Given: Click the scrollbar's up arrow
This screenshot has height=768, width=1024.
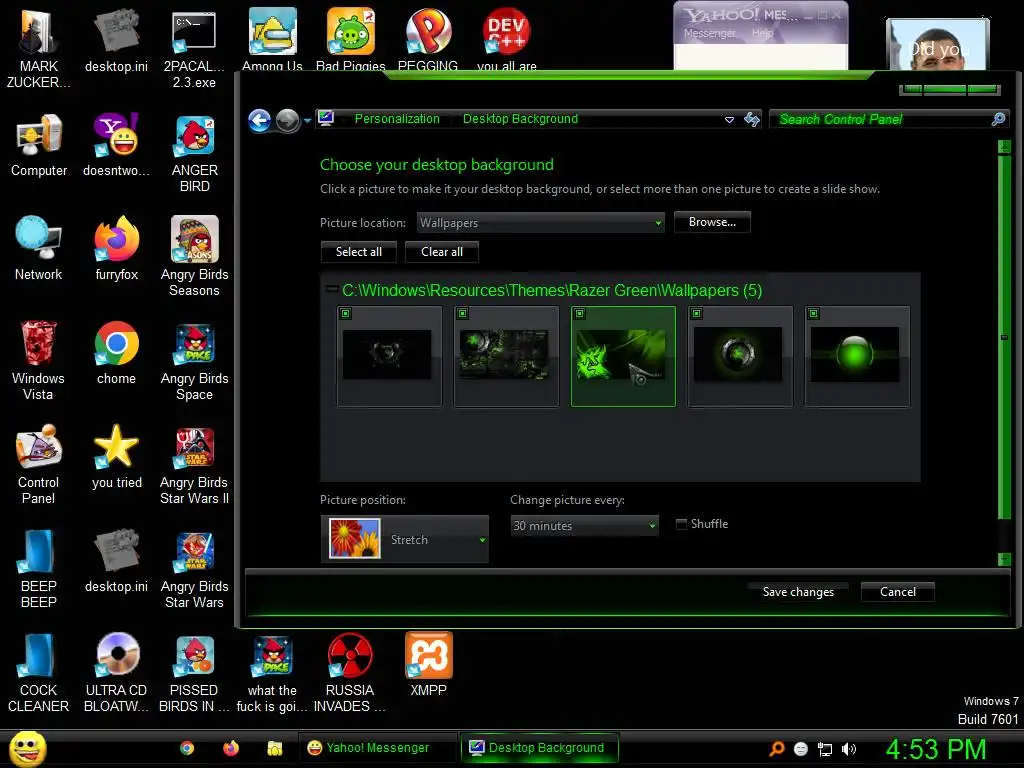Looking at the screenshot, I should [x=1004, y=147].
